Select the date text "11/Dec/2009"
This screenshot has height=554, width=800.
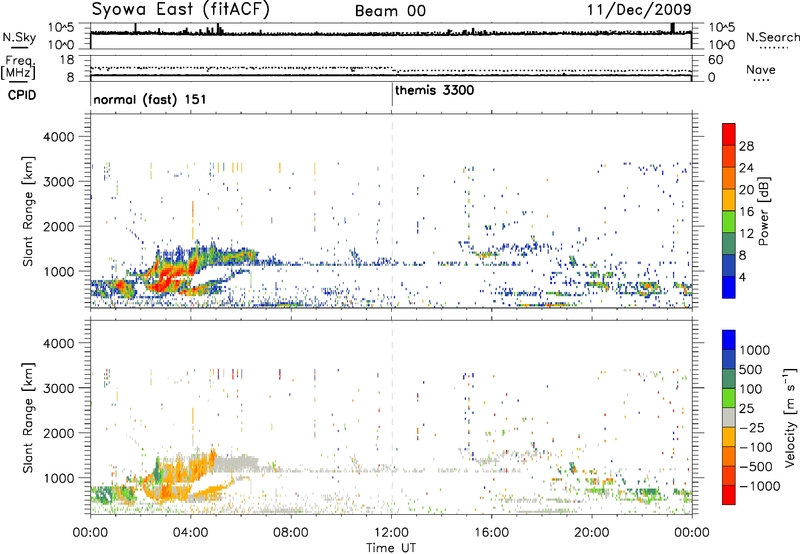[639, 9]
